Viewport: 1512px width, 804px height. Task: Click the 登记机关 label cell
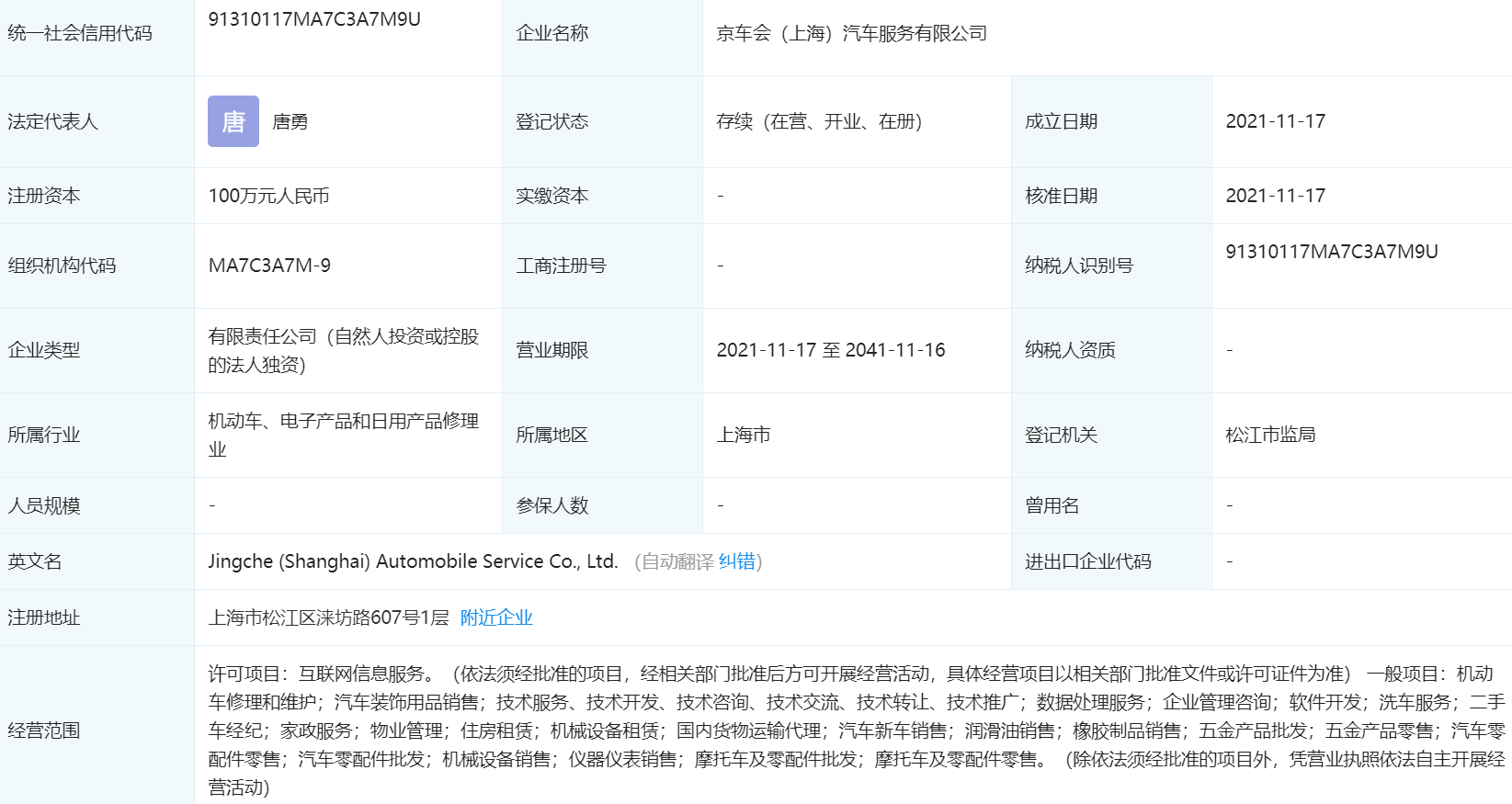click(x=1112, y=435)
